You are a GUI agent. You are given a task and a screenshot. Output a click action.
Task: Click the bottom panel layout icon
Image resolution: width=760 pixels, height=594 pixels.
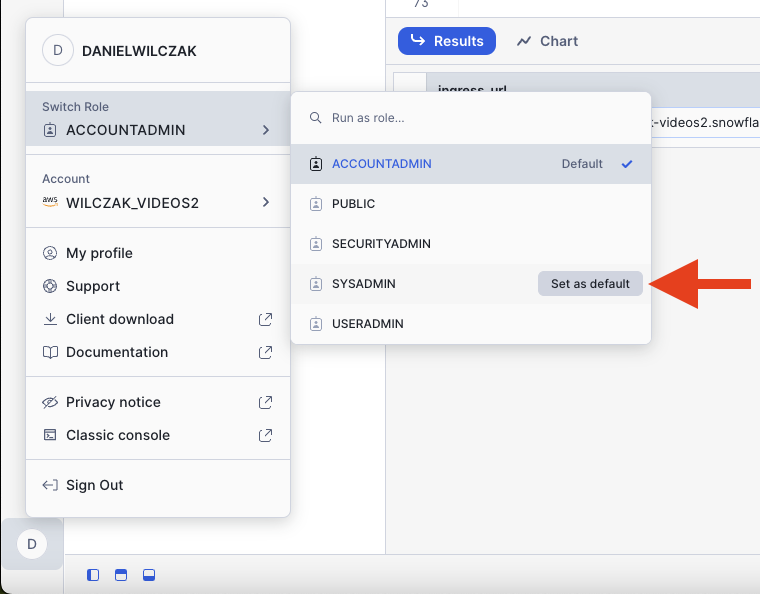tap(149, 575)
